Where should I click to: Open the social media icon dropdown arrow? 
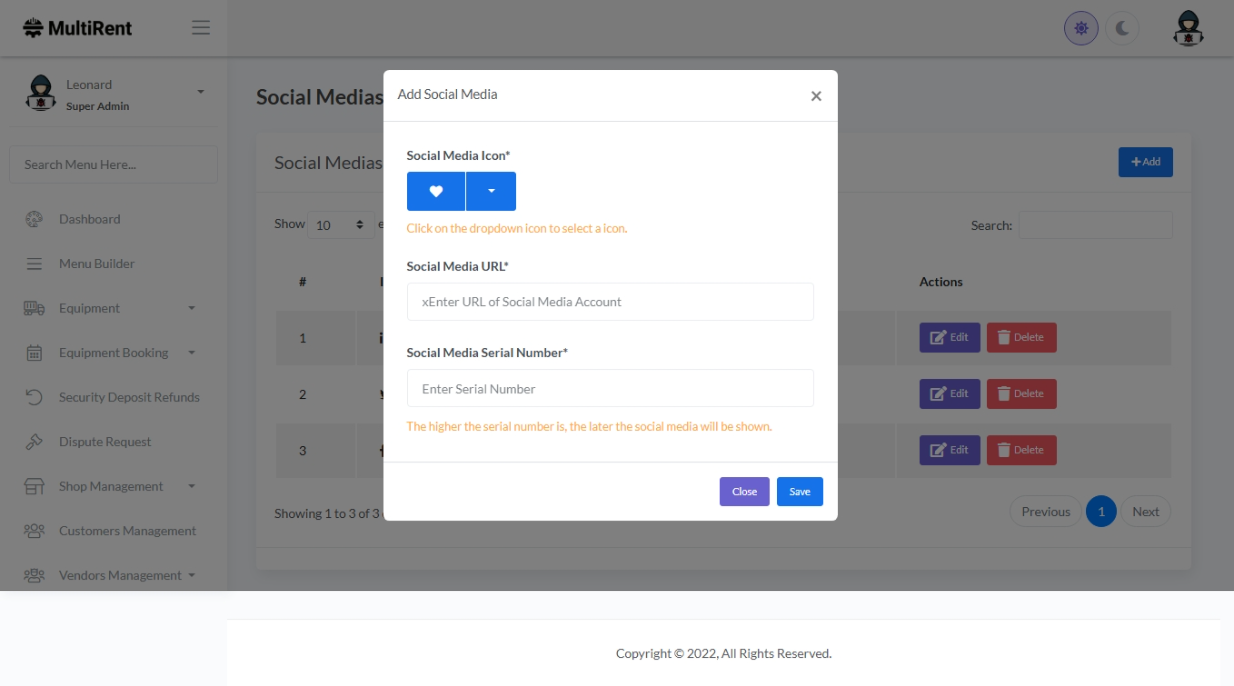[x=491, y=191]
